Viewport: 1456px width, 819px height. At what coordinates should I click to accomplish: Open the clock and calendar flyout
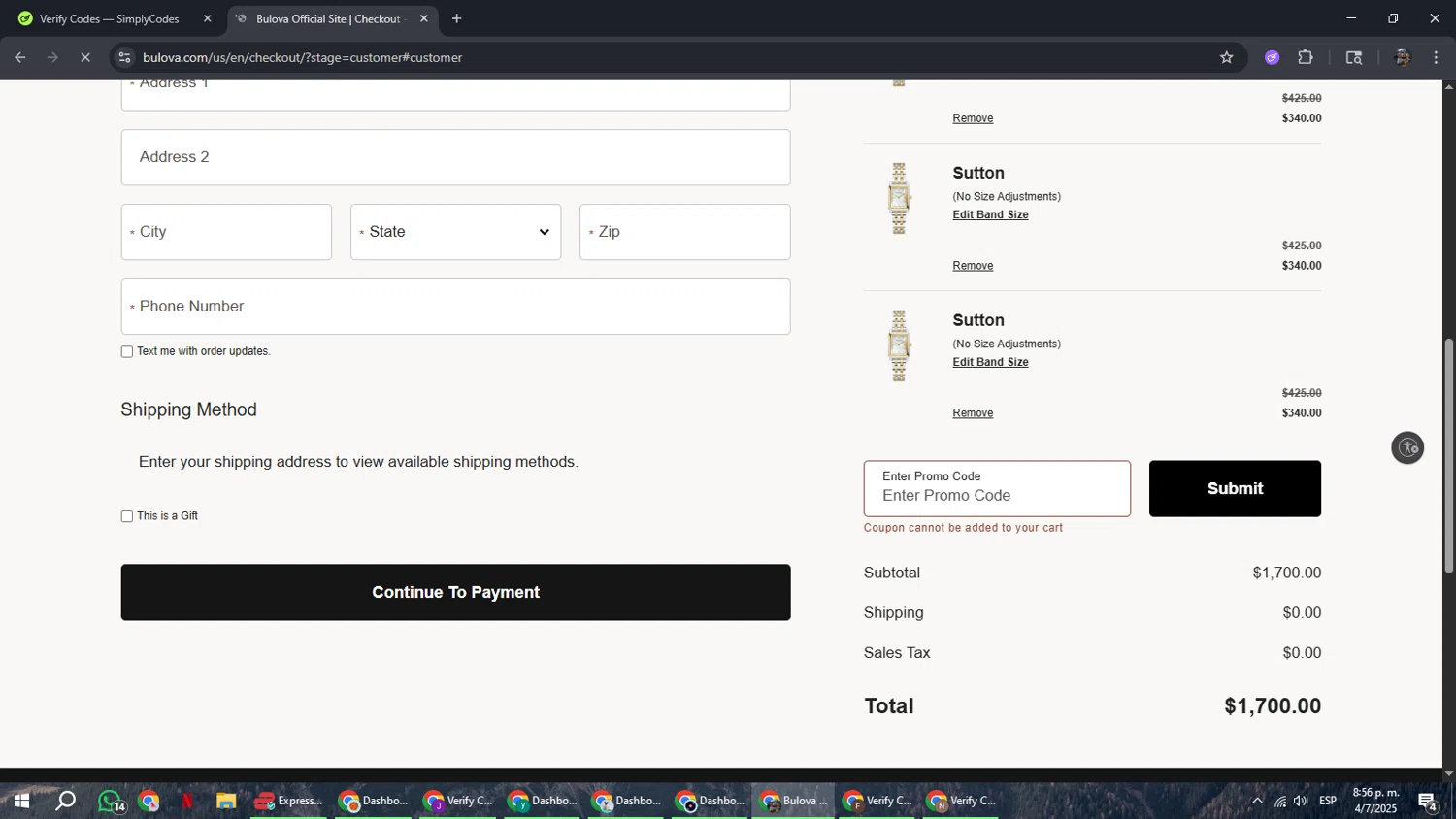click(x=1375, y=801)
